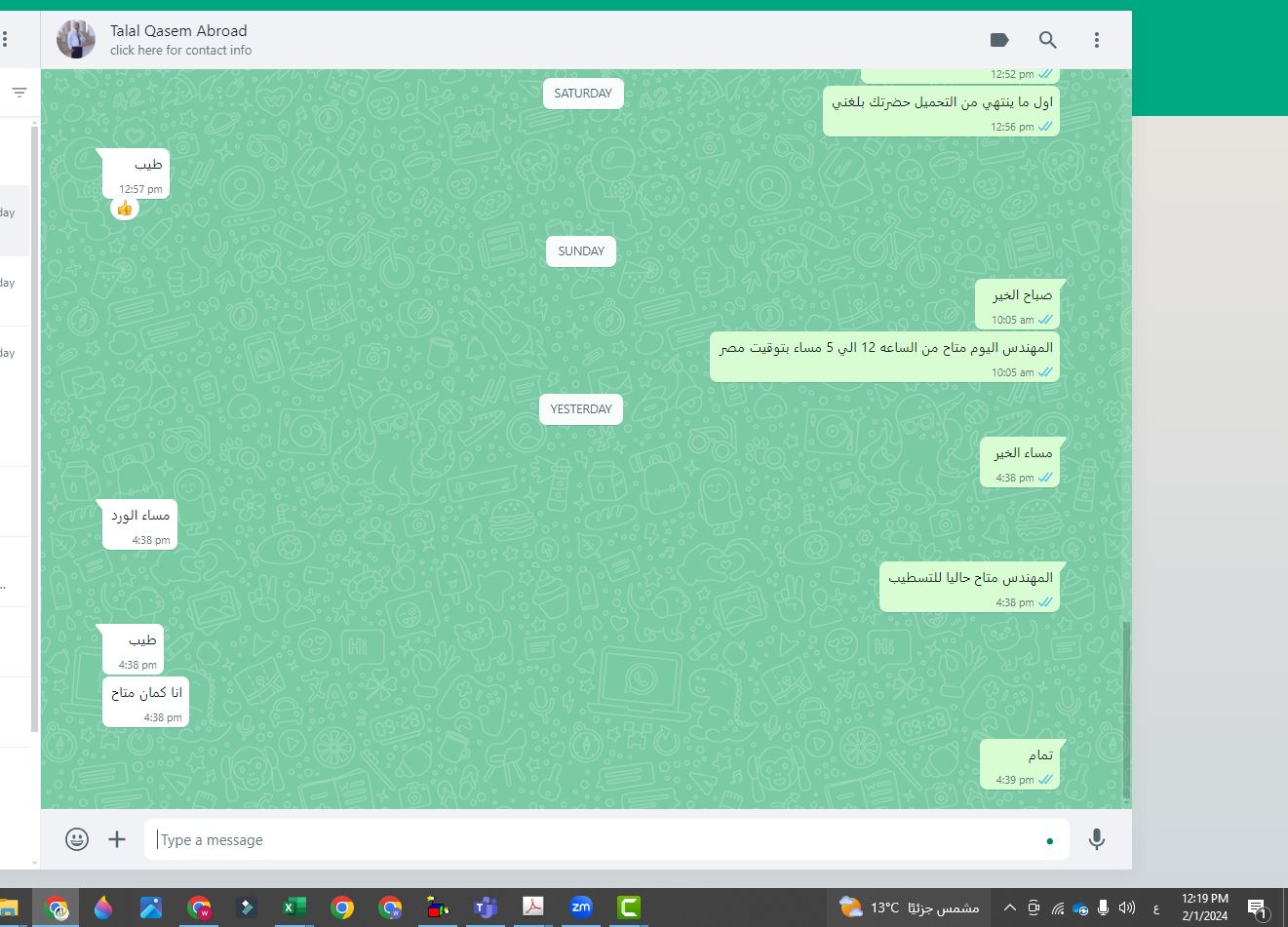Open Camtasia green icon in taskbar

pyautogui.click(x=628, y=908)
